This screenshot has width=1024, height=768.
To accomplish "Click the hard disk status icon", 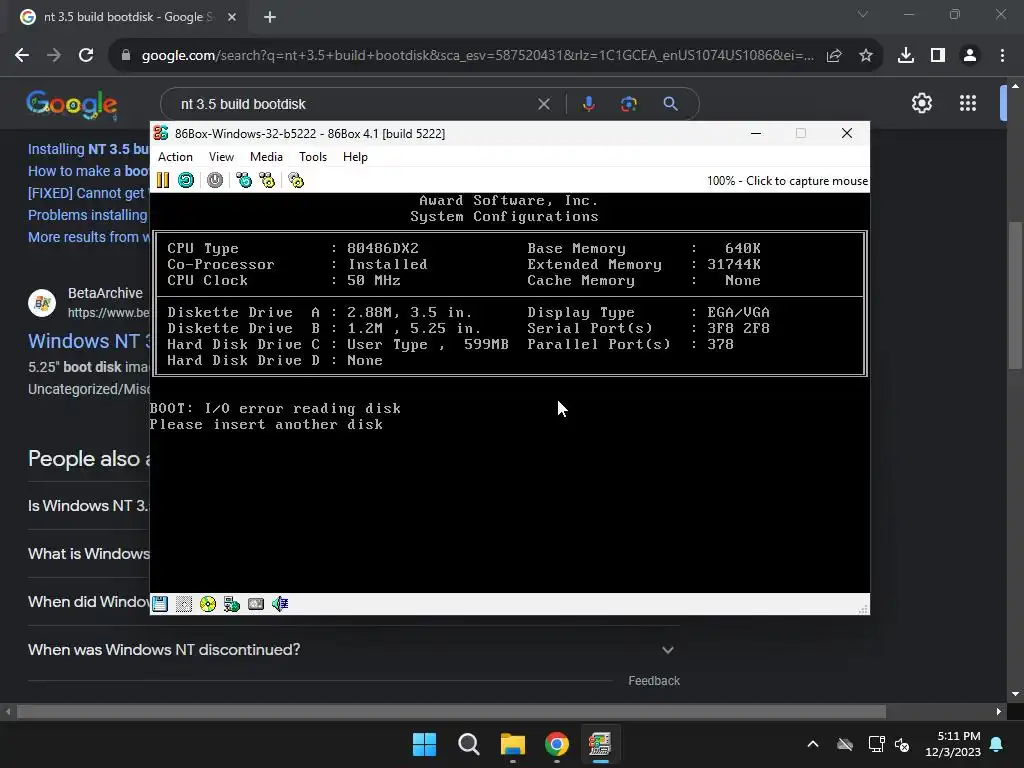I will coord(256,604).
